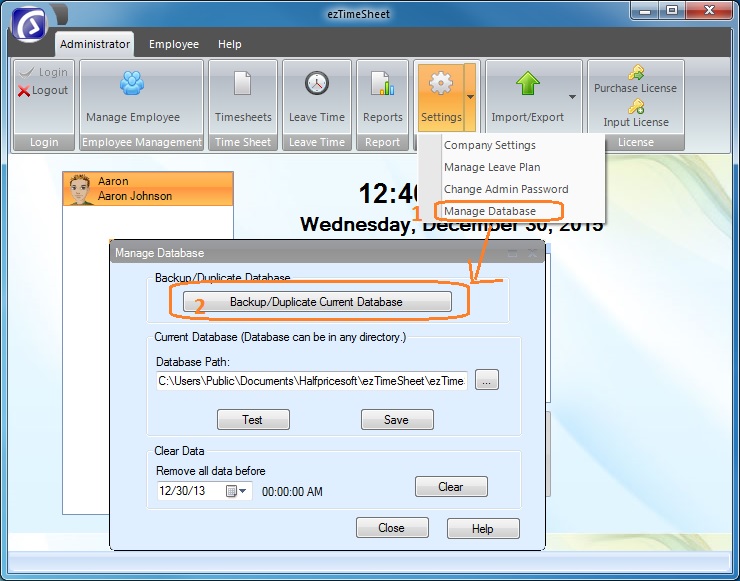The image size is (740, 581).
Task: Expand the Settings dropdown arrow
Action: pyautogui.click(x=470, y=97)
